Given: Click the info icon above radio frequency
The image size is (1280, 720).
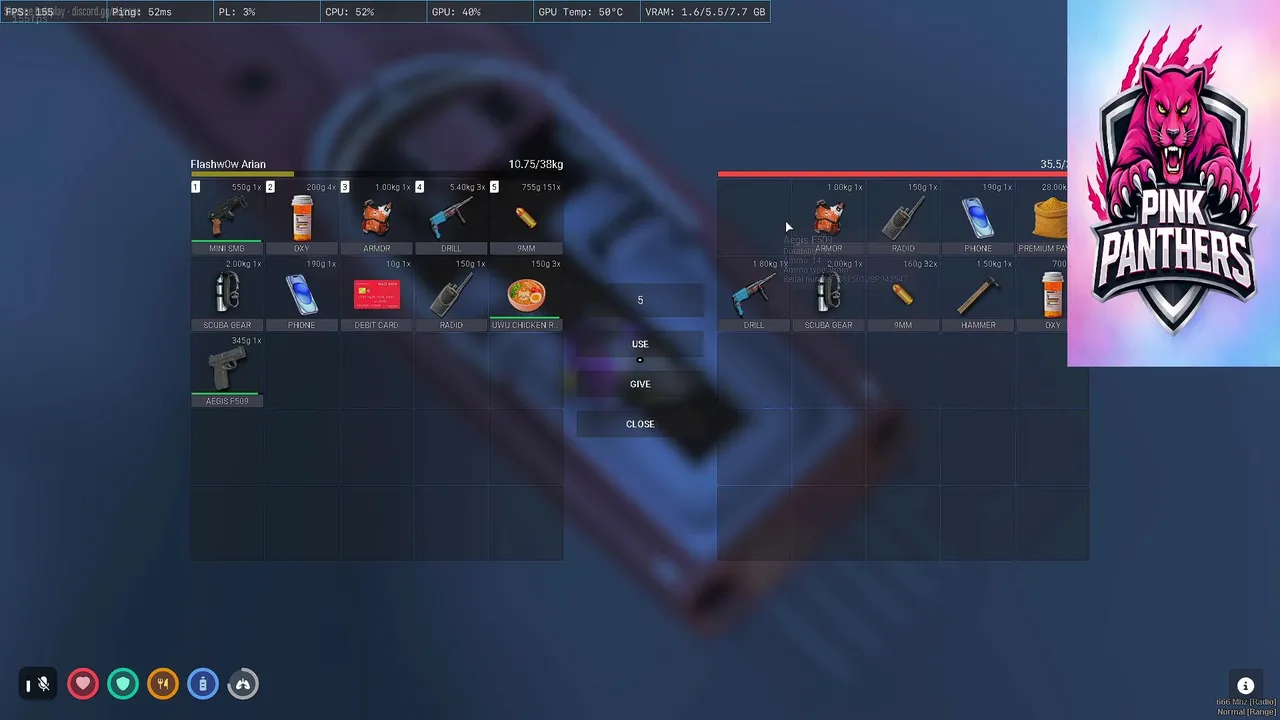Looking at the screenshot, I should tap(1245, 686).
